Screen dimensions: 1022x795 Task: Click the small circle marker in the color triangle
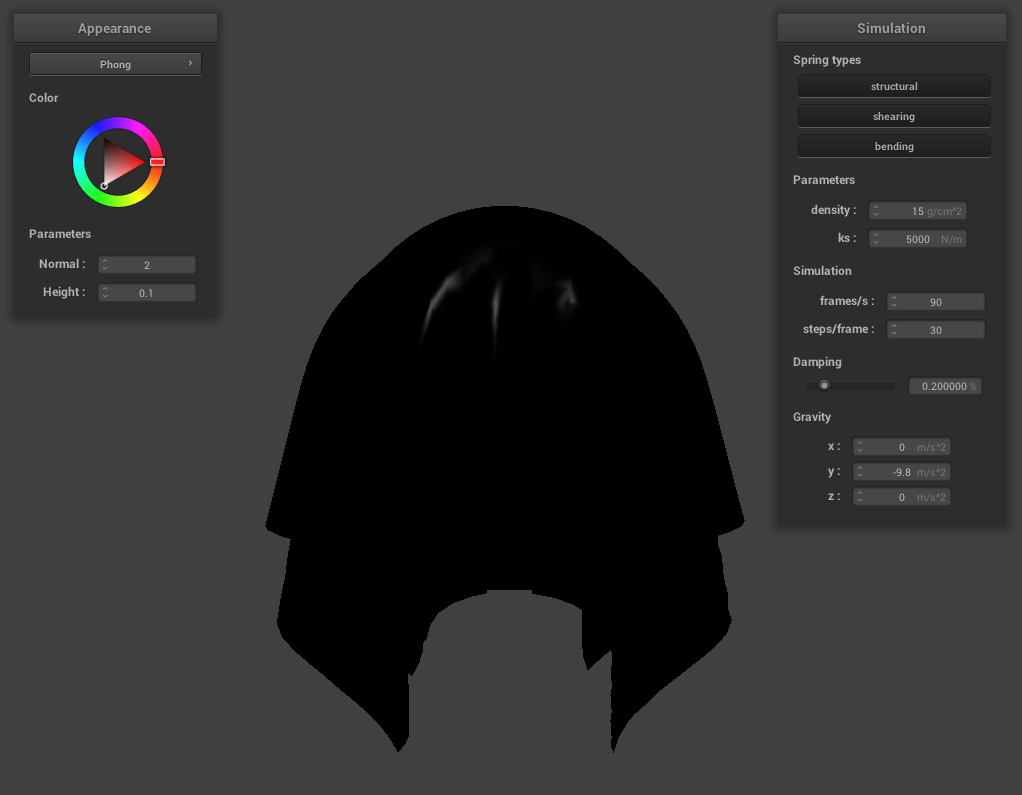click(x=104, y=186)
